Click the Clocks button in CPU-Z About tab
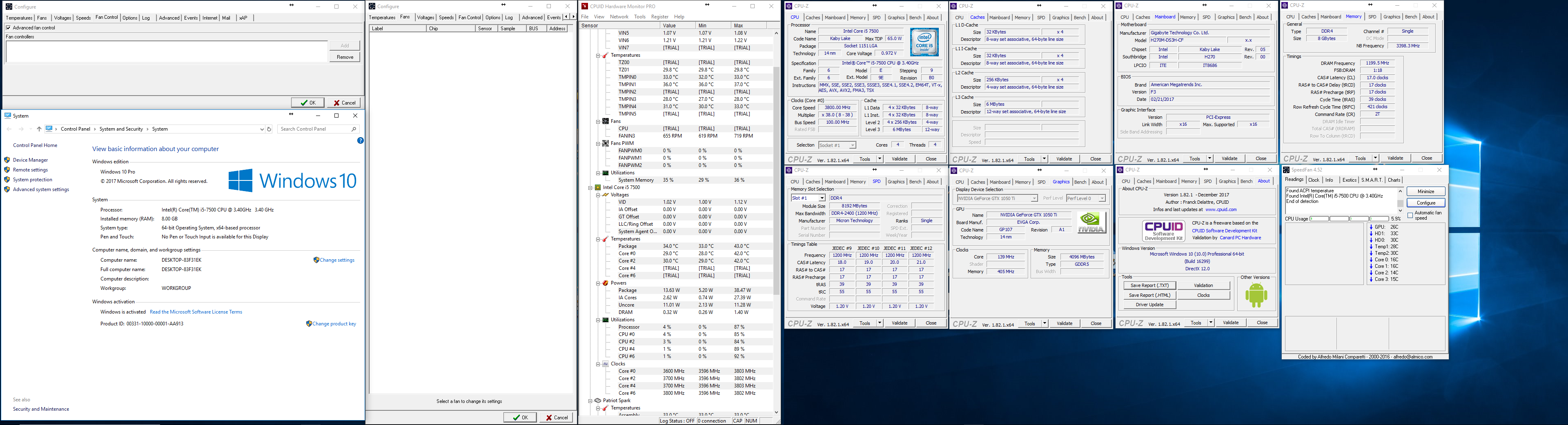Screen dimensions: 1568x425 [1203, 295]
